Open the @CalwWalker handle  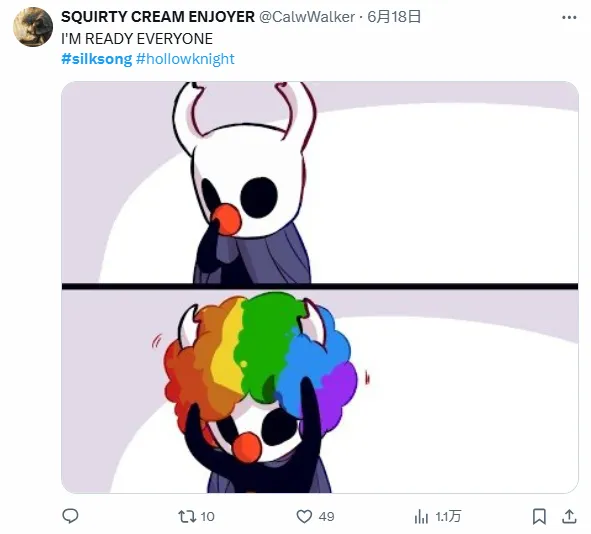click(x=307, y=17)
